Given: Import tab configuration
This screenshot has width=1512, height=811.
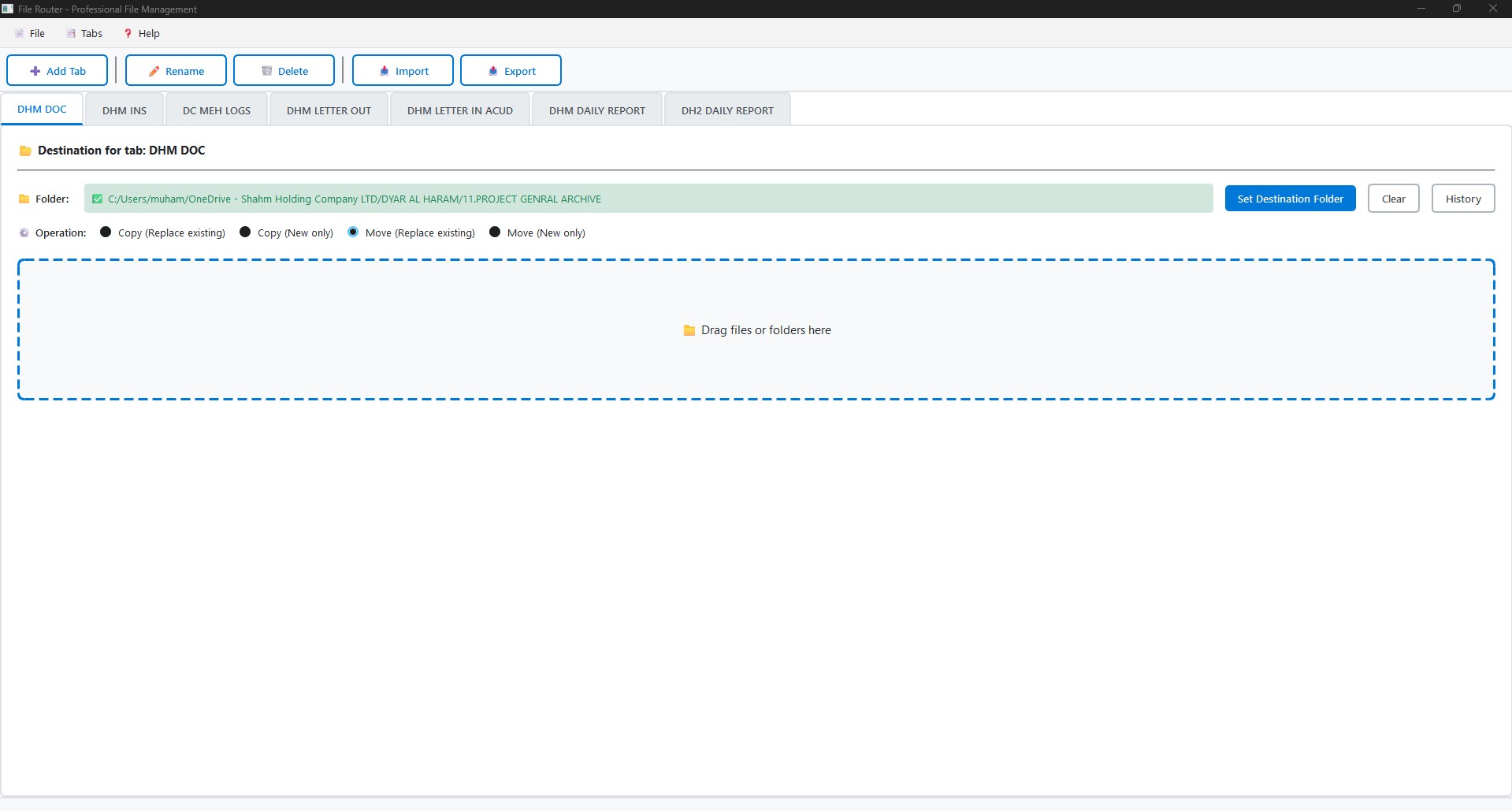Looking at the screenshot, I should tap(403, 70).
